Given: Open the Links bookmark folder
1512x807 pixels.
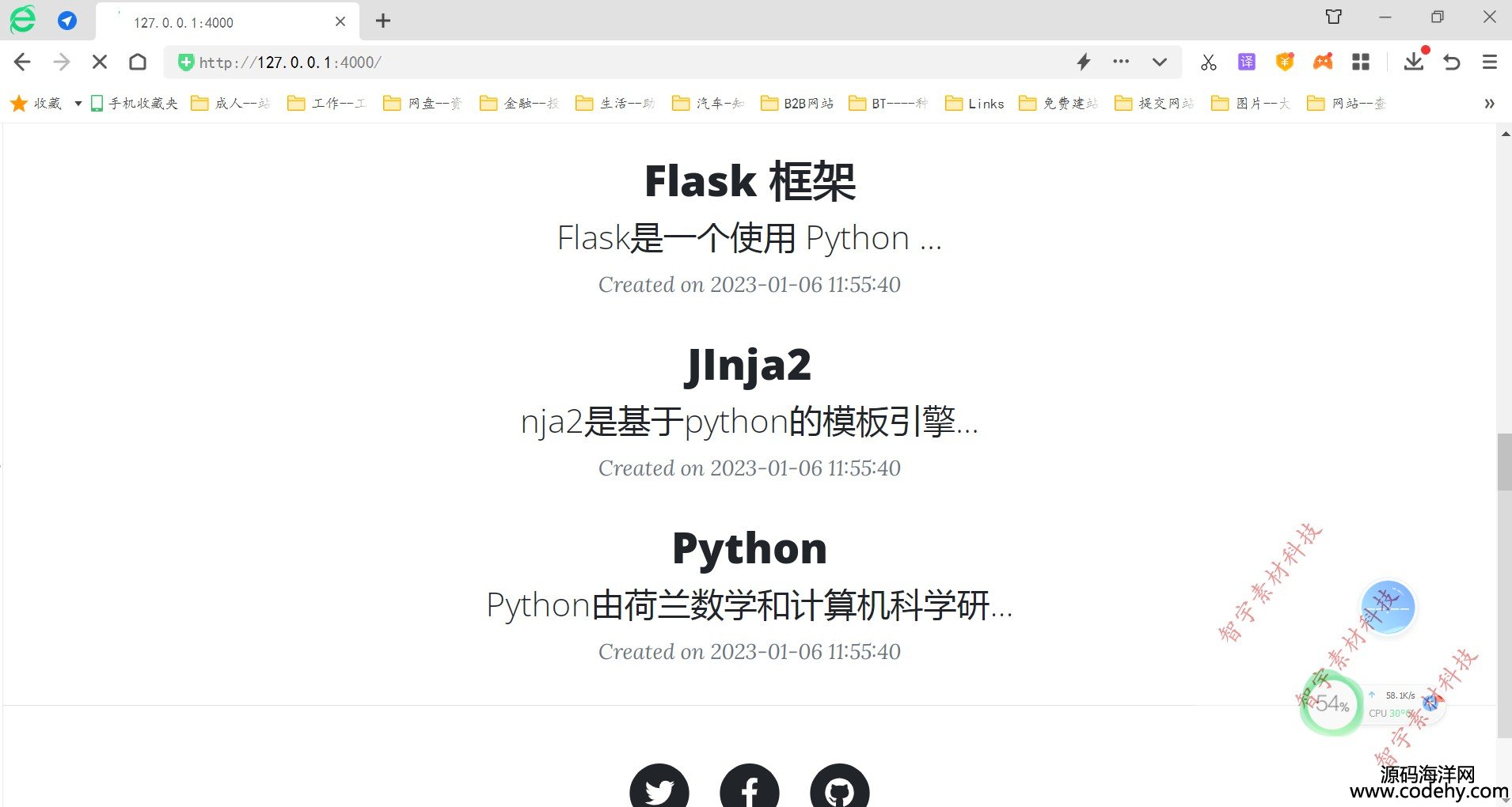Looking at the screenshot, I should 975,104.
